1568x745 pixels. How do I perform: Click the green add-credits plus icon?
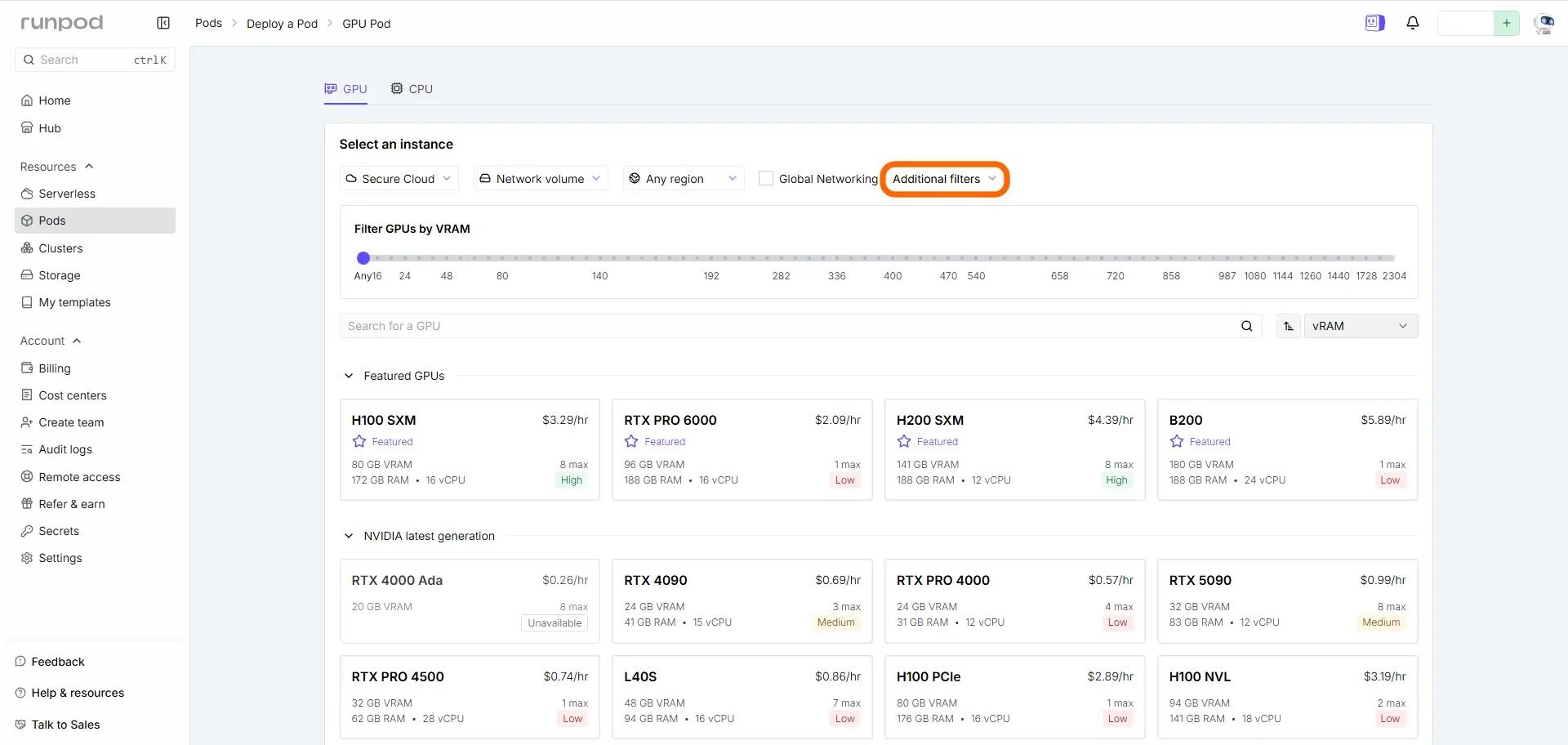pos(1507,23)
